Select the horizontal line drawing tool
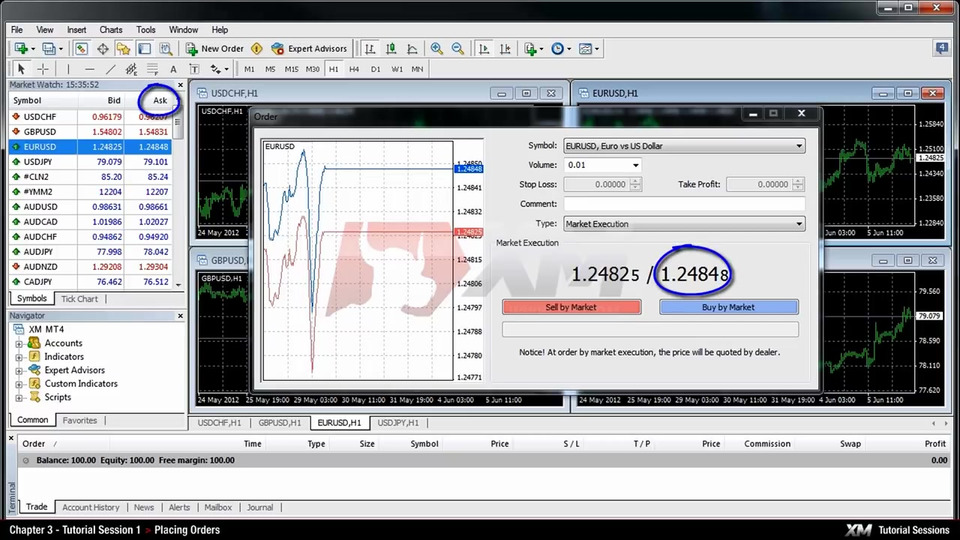Image resolution: width=960 pixels, height=540 pixels. pyautogui.click(x=89, y=69)
